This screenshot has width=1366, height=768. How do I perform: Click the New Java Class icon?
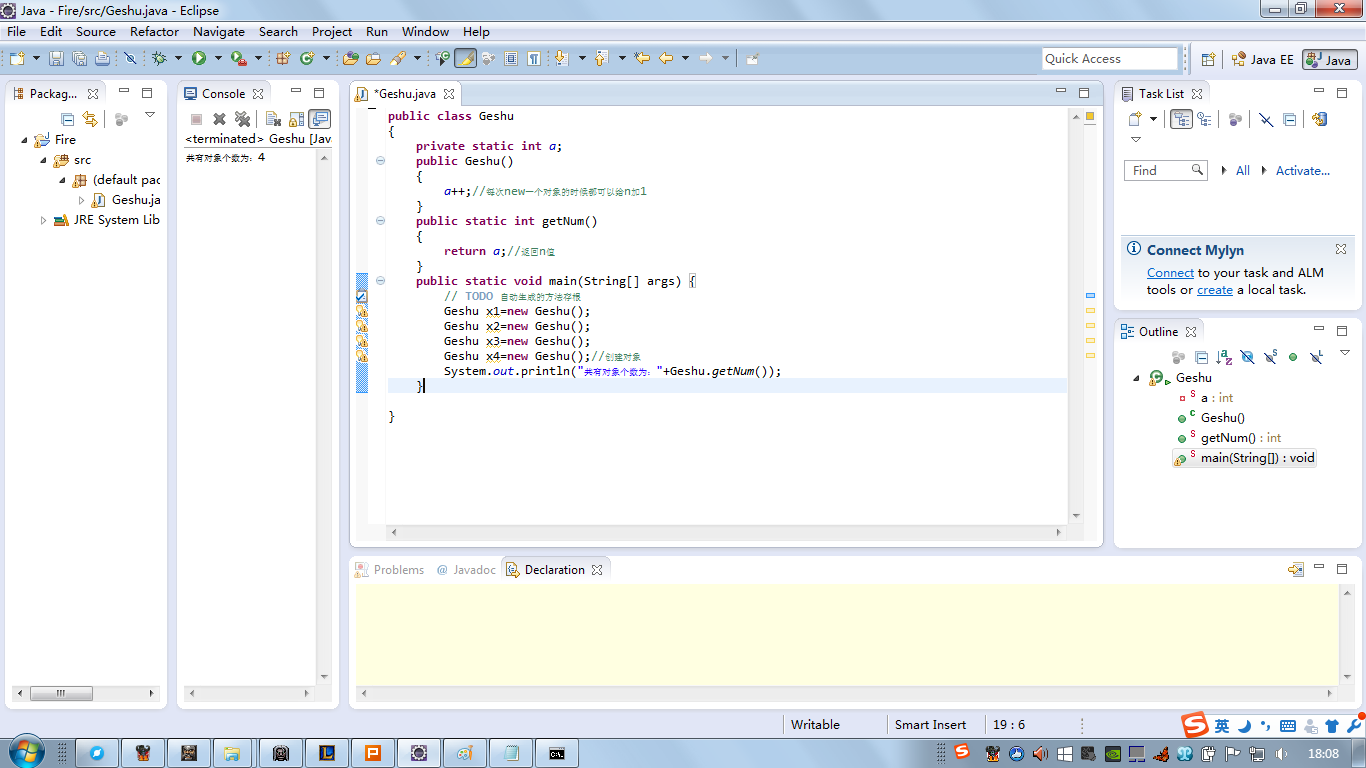tap(308, 59)
